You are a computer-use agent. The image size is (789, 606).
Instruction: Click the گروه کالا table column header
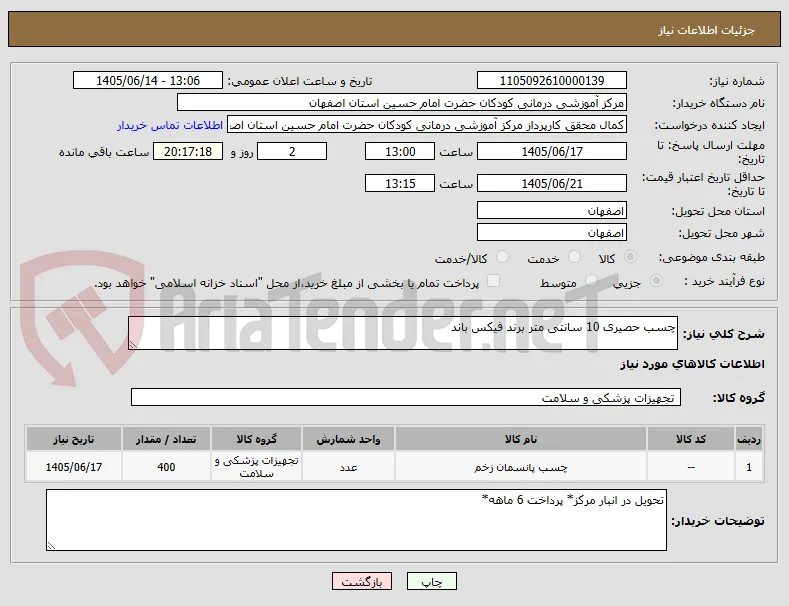257,439
